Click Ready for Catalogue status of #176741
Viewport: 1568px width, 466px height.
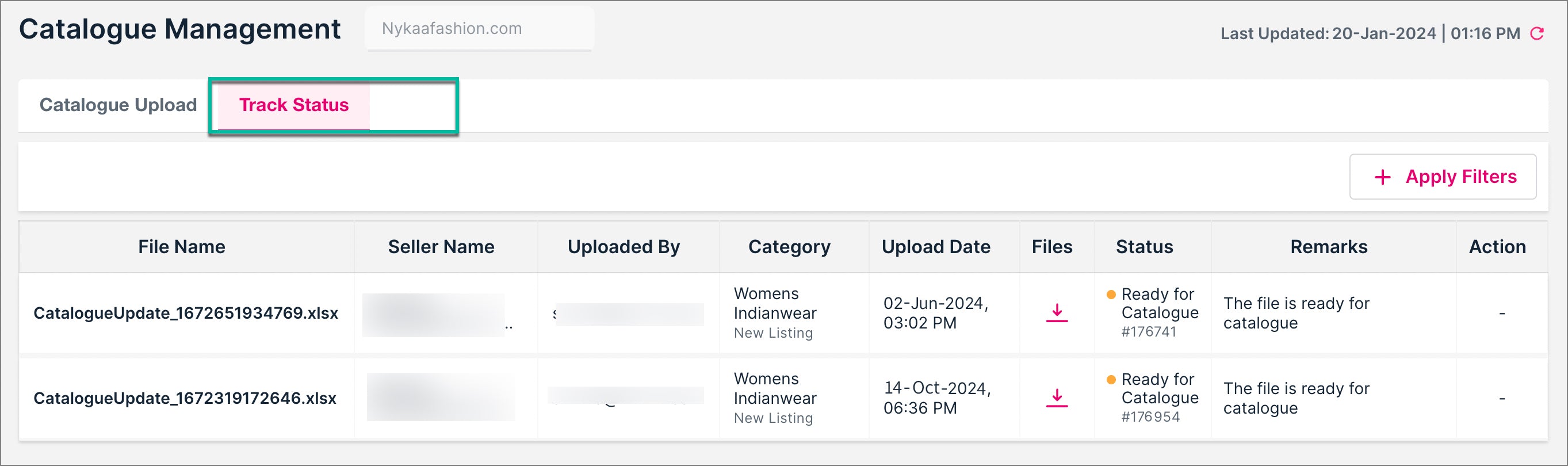point(1160,303)
